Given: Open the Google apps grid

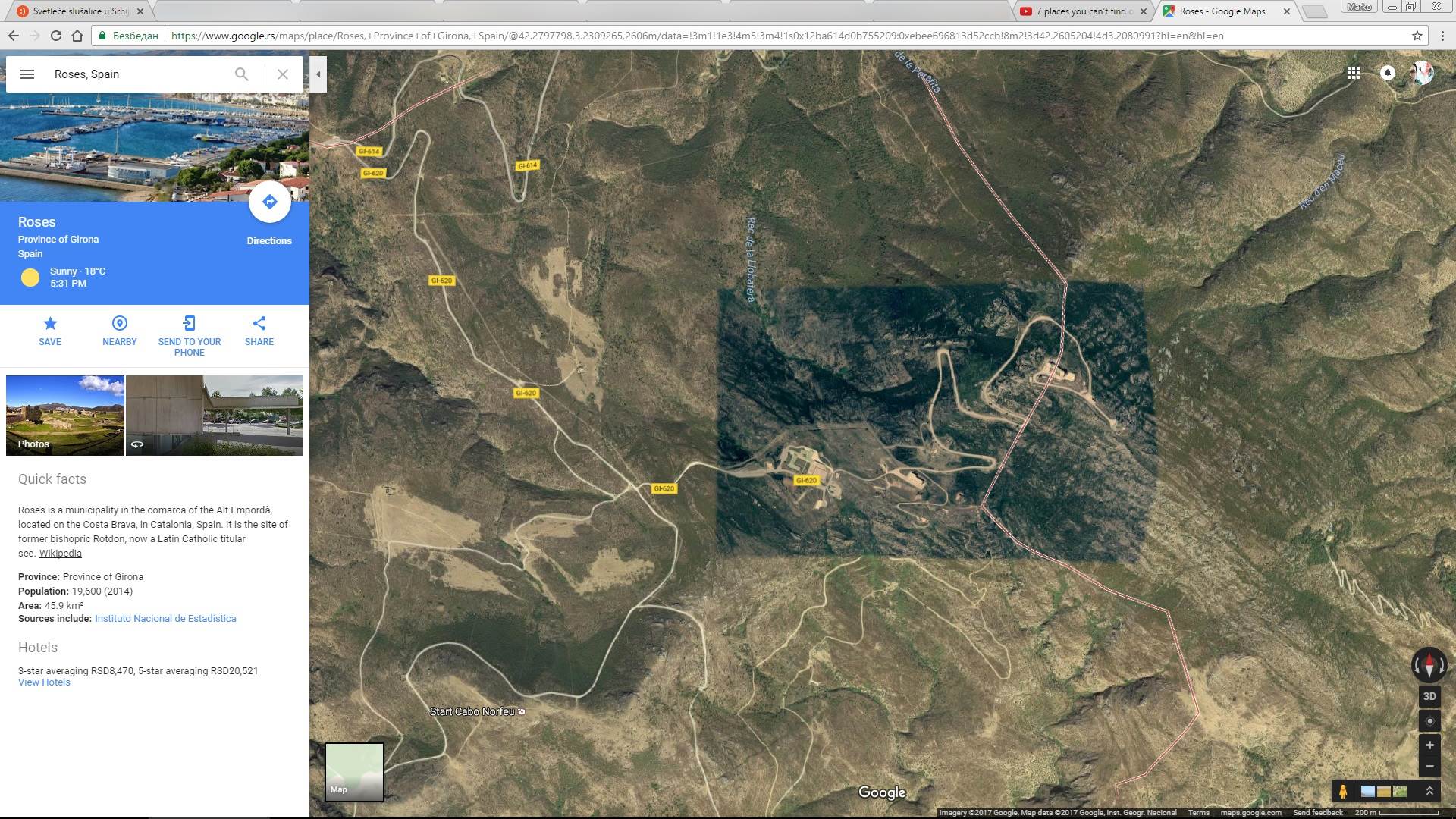Looking at the screenshot, I should [1353, 73].
